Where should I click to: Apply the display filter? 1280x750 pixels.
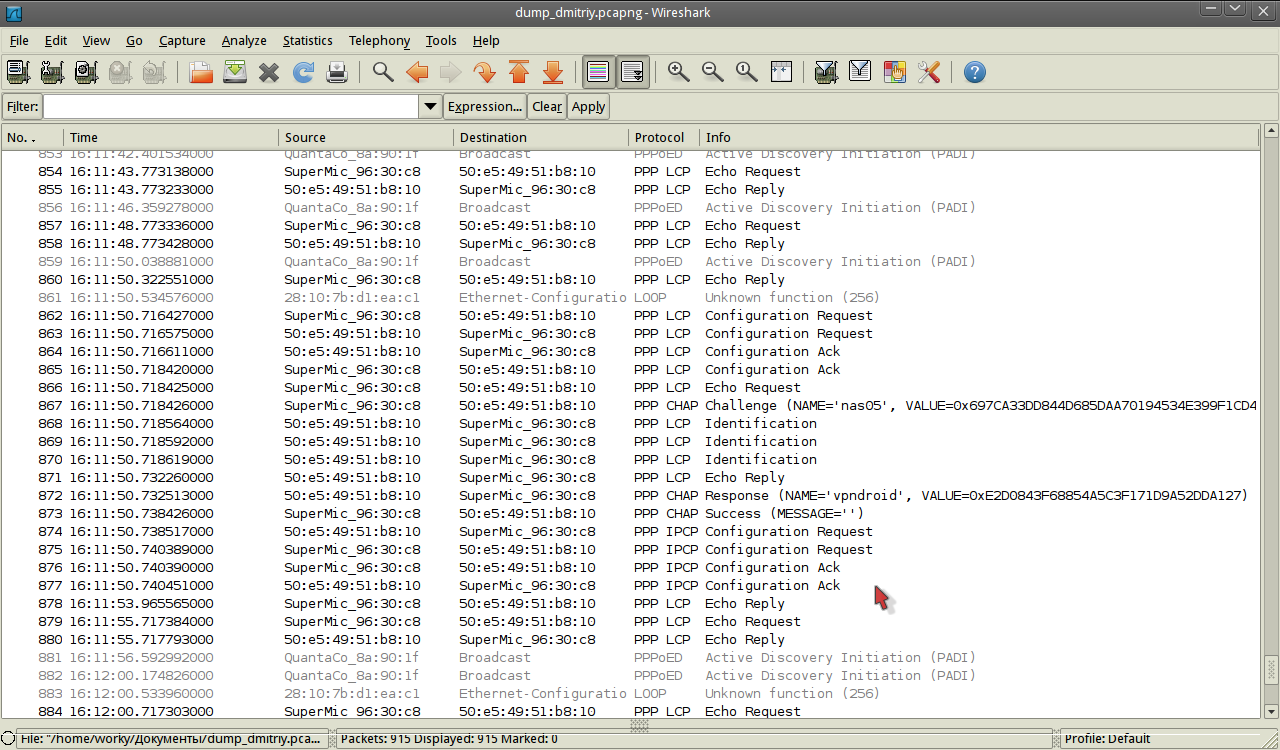[x=588, y=106]
